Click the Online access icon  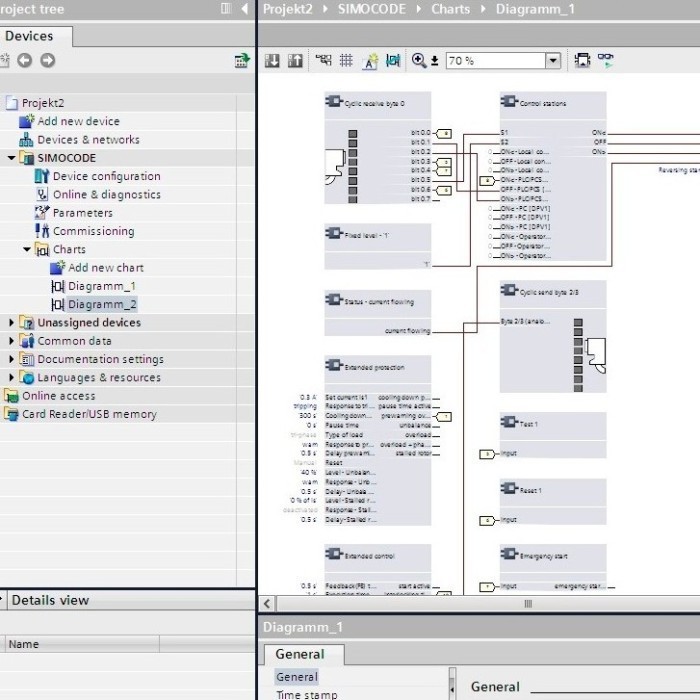point(11,396)
